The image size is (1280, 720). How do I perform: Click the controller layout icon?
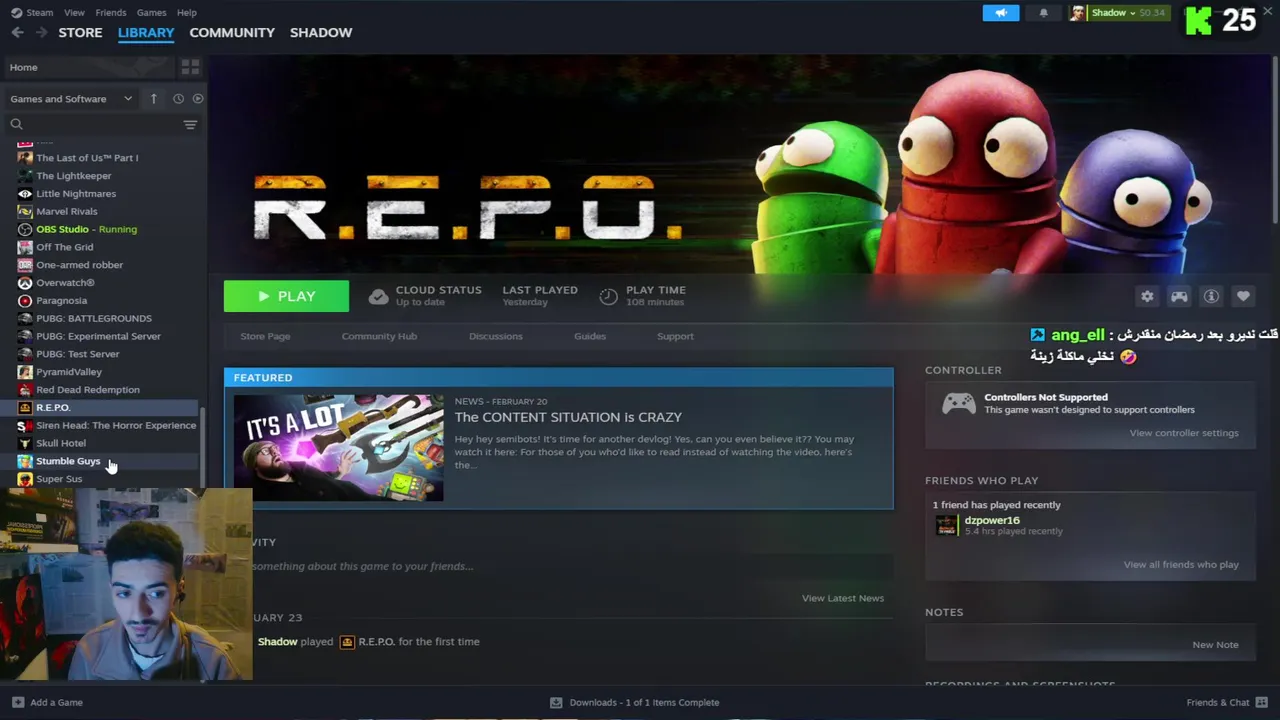(1179, 296)
